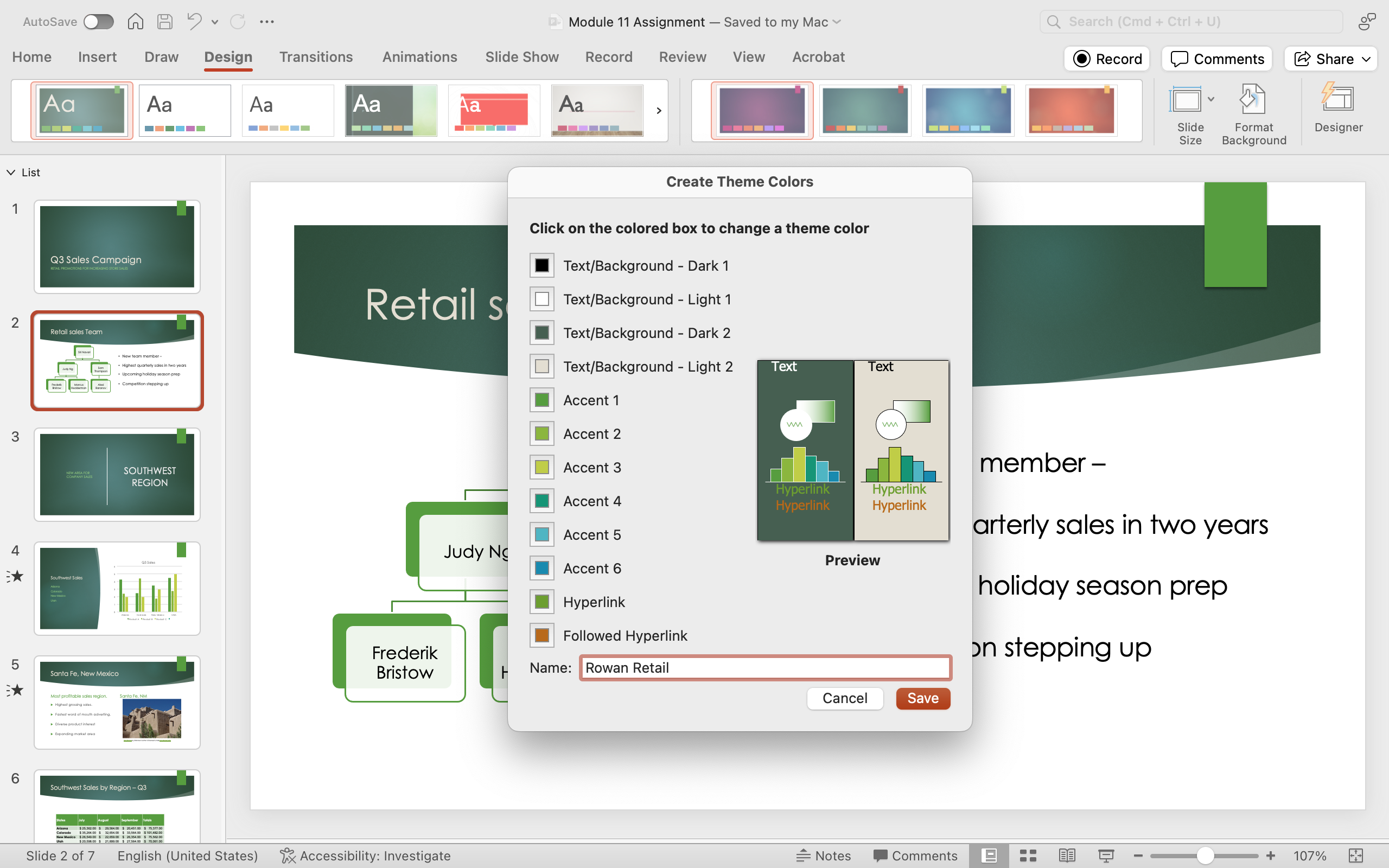The height and width of the screenshot is (868, 1389).
Task: Open the document title dropdown chevron
Action: pos(837,22)
